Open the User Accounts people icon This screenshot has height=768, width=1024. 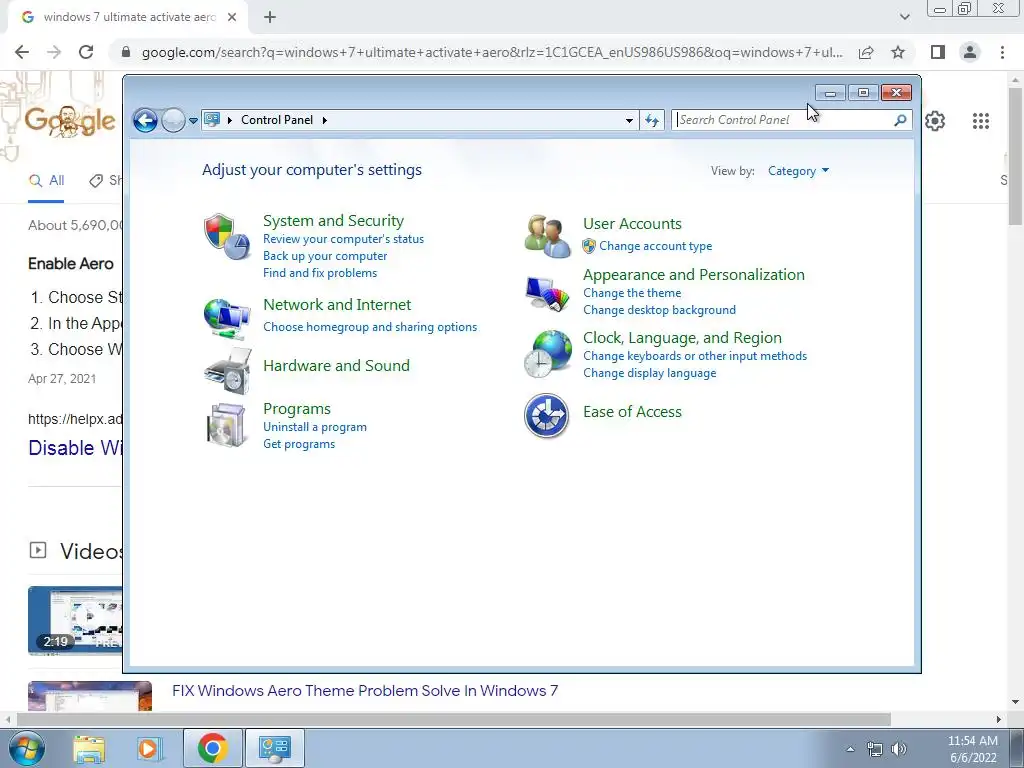pos(547,236)
